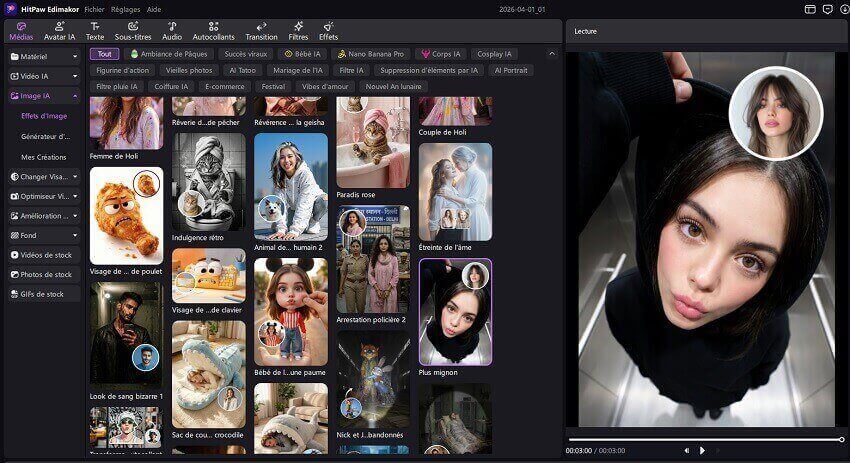
Task: Expand the Vidéo IA section
Action: coord(43,76)
